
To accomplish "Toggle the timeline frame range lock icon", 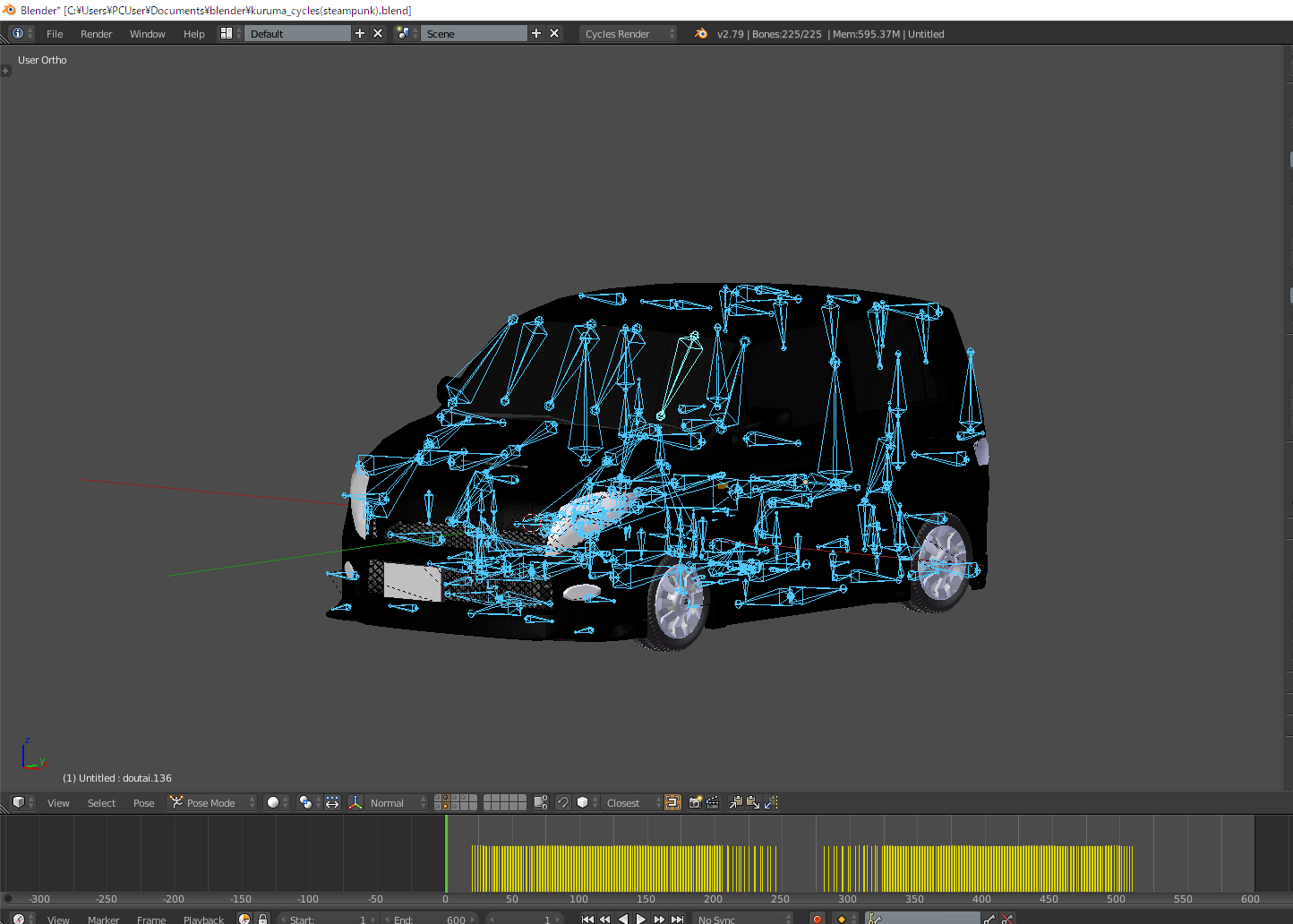I will click(262, 919).
